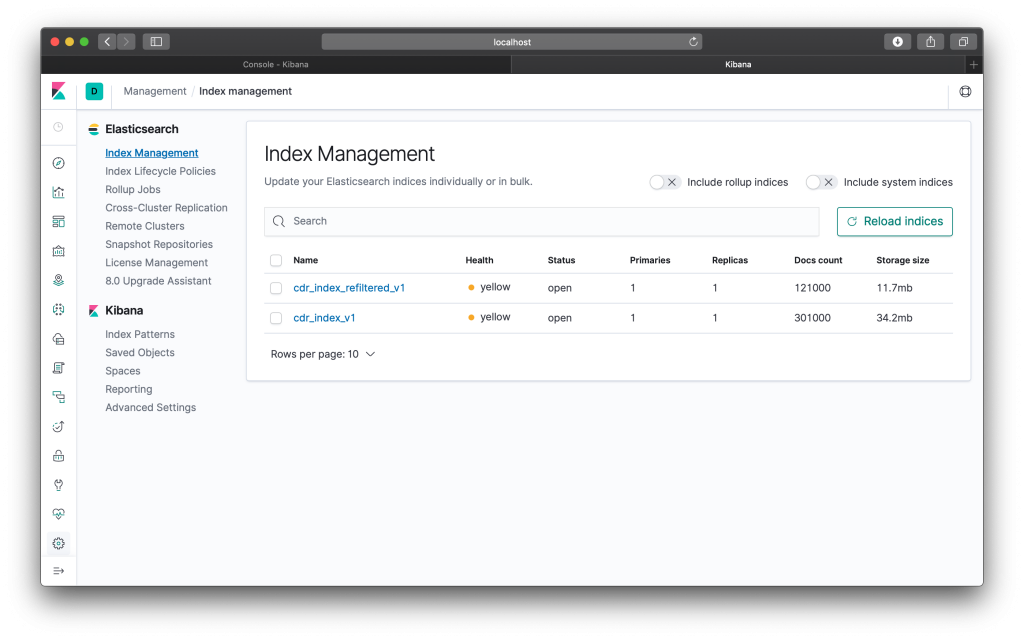This screenshot has width=1024, height=640.
Task: Open Reporting
Action: point(129,389)
